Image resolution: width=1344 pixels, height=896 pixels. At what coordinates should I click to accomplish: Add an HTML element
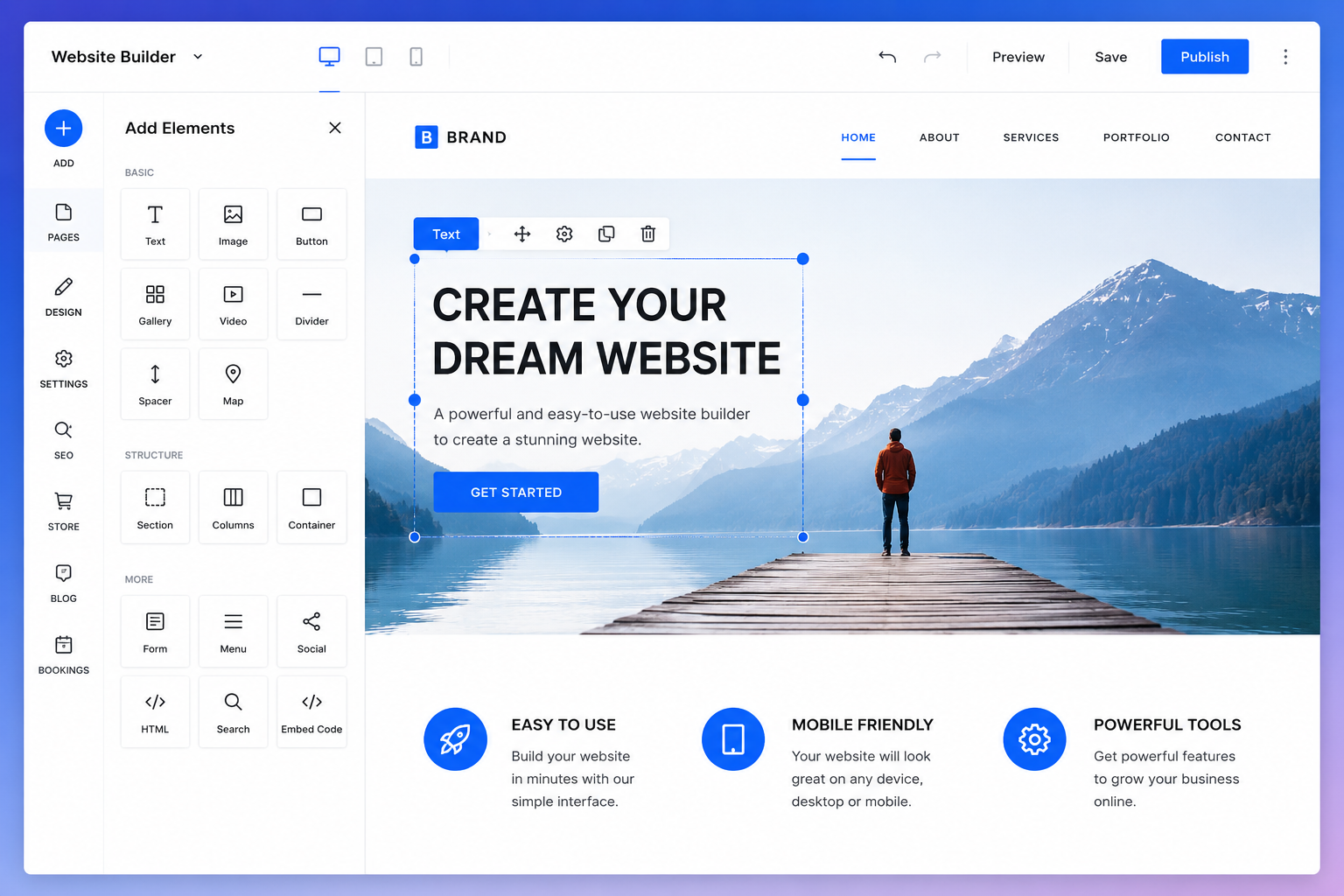click(x=155, y=712)
